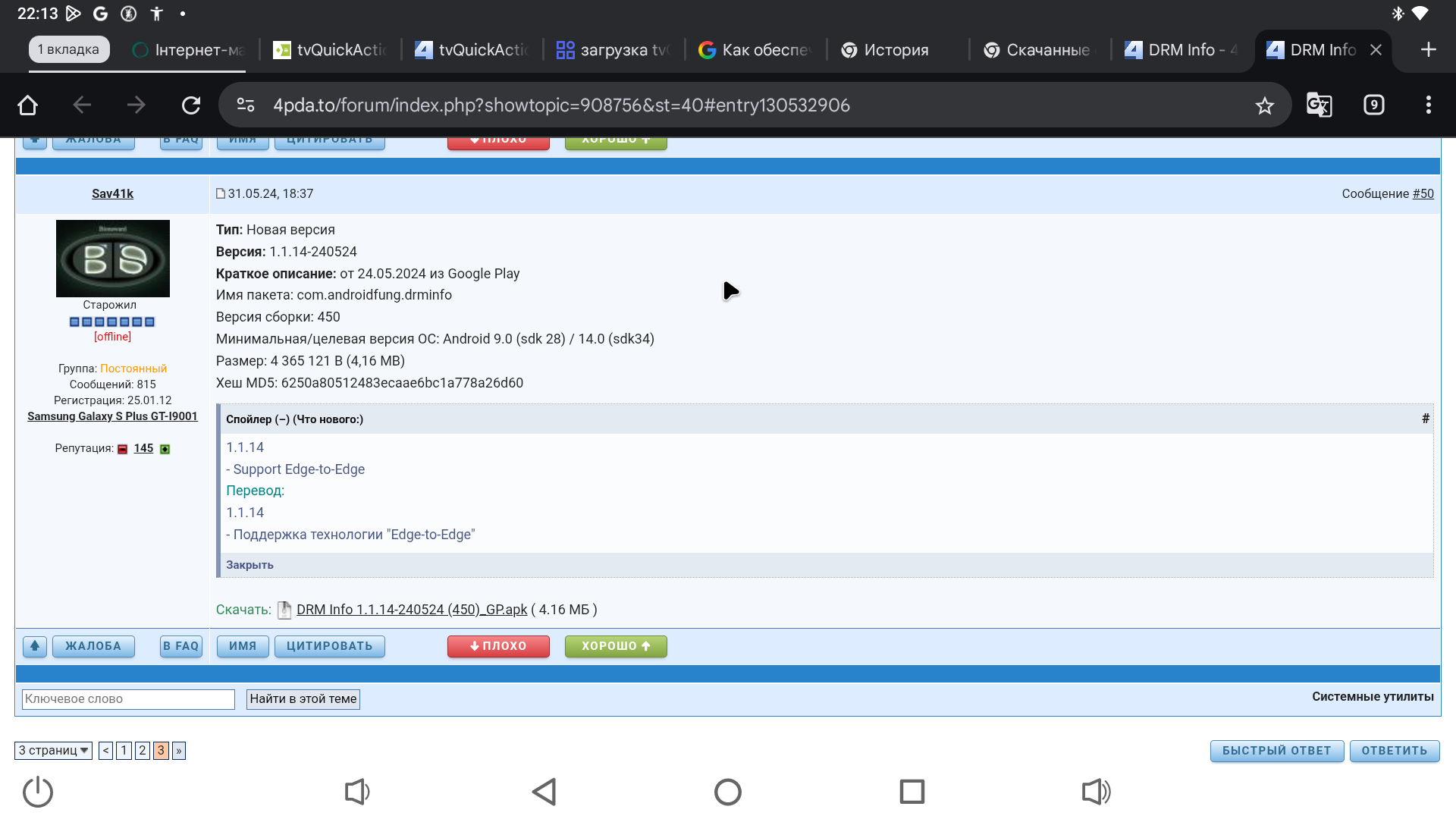Switch to the Скачанные tab

pyautogui.click(x=1047, y=50)
